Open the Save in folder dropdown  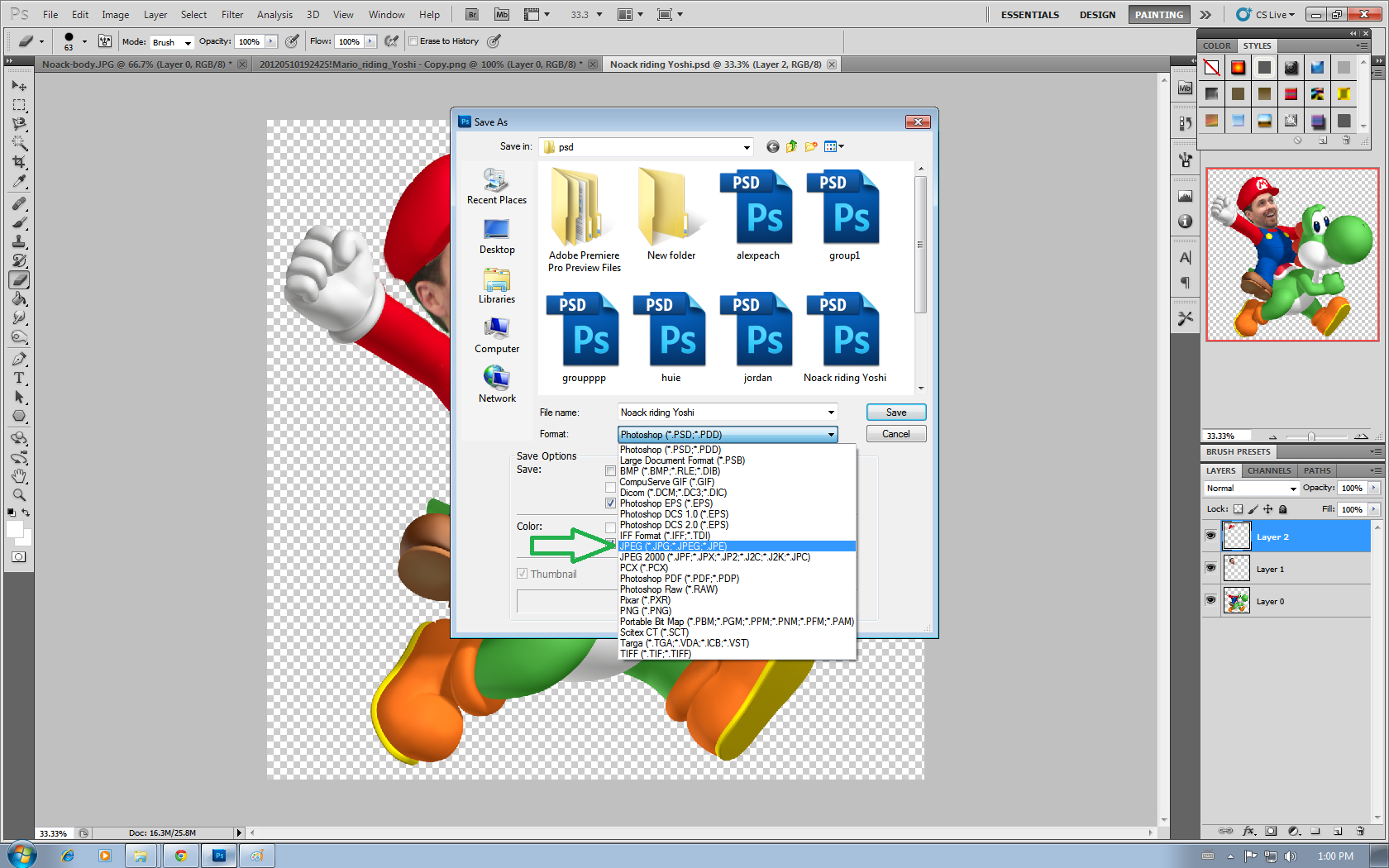746,147
